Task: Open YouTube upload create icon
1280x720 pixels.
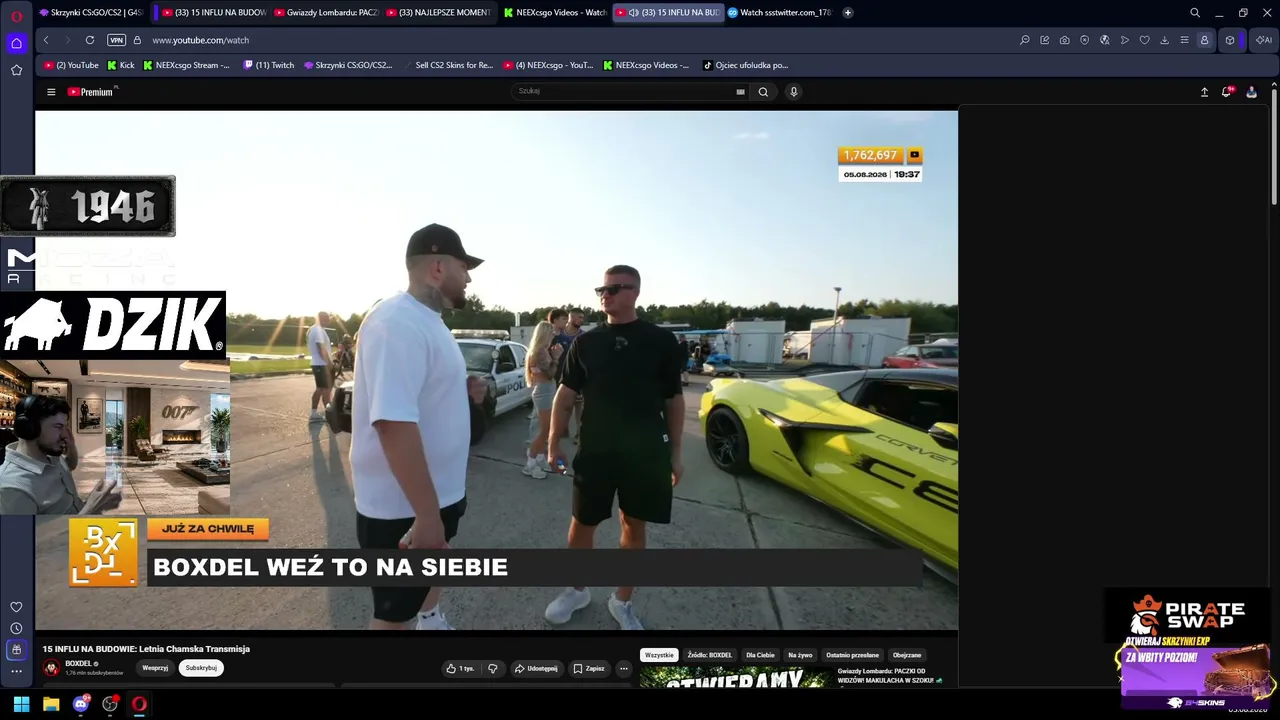Action: [1205, 92]
